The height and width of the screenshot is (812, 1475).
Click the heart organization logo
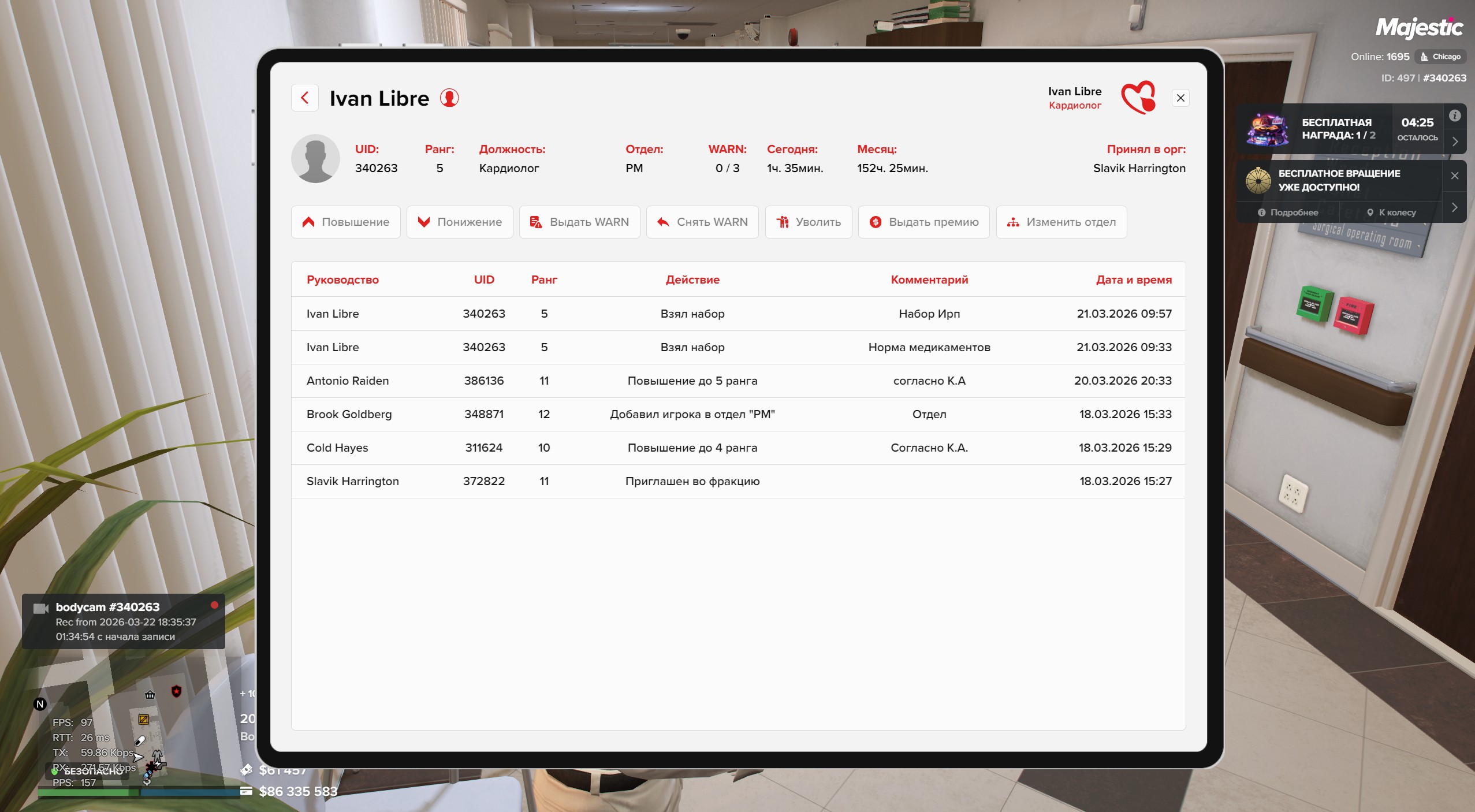pyautogui.click(x=1138, y=98)
